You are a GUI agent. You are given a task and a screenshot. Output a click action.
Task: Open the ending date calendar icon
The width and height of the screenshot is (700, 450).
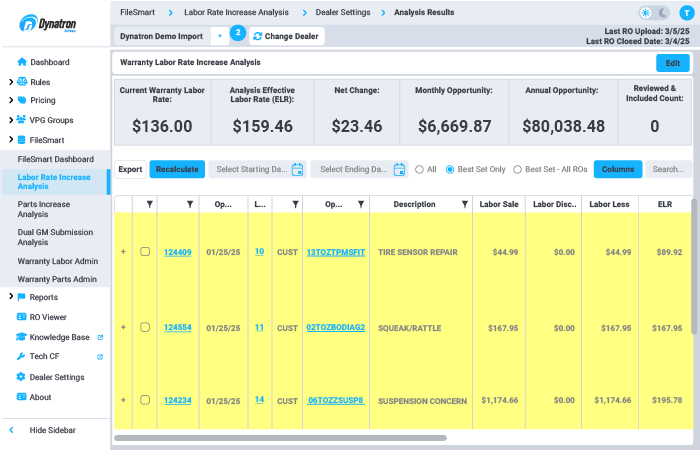400,169
